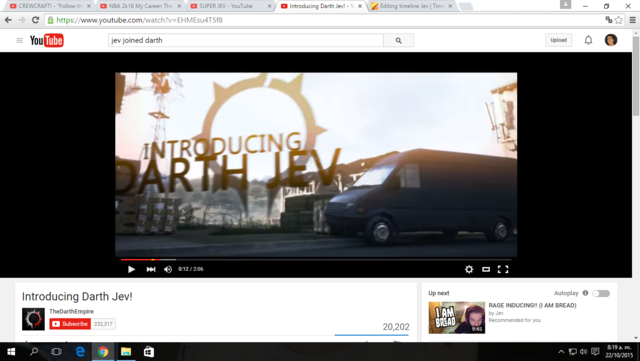Click the video title 'Introducing Darth Jev!'
This screenshot has height=361, width=640.
[x=77, y=296]
